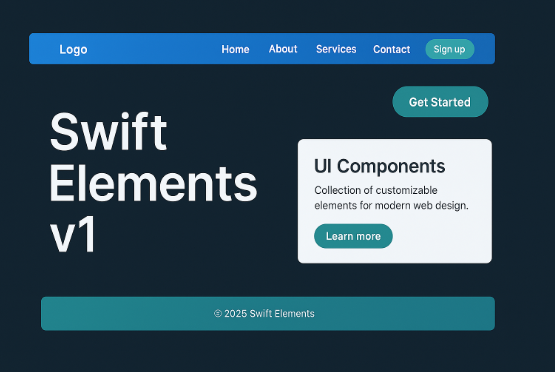Click the Sign up button
The height and width of the screenshot is (372, 555).
(x=450, y=49)
